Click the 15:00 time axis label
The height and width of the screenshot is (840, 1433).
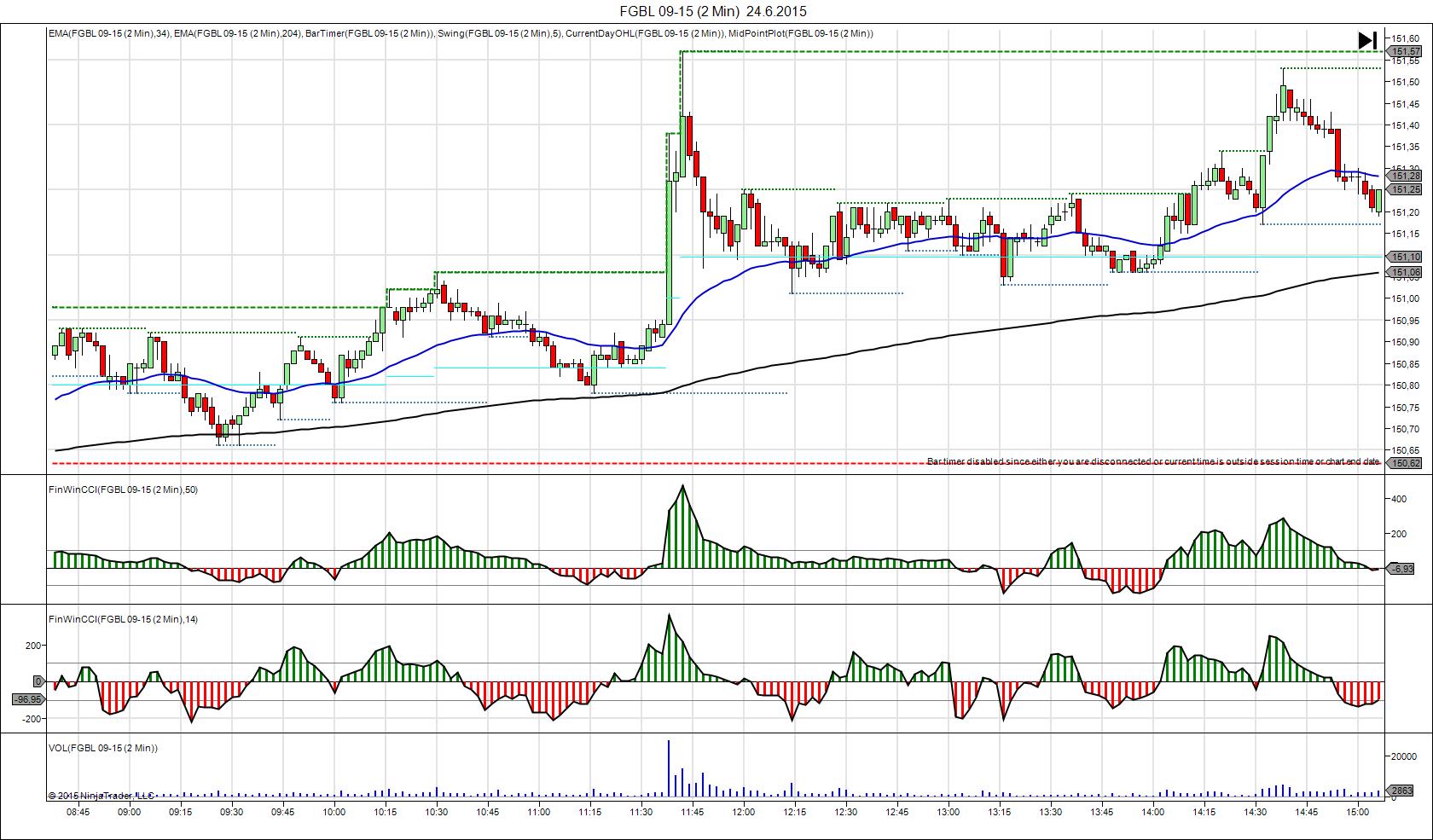(1358, 813)
